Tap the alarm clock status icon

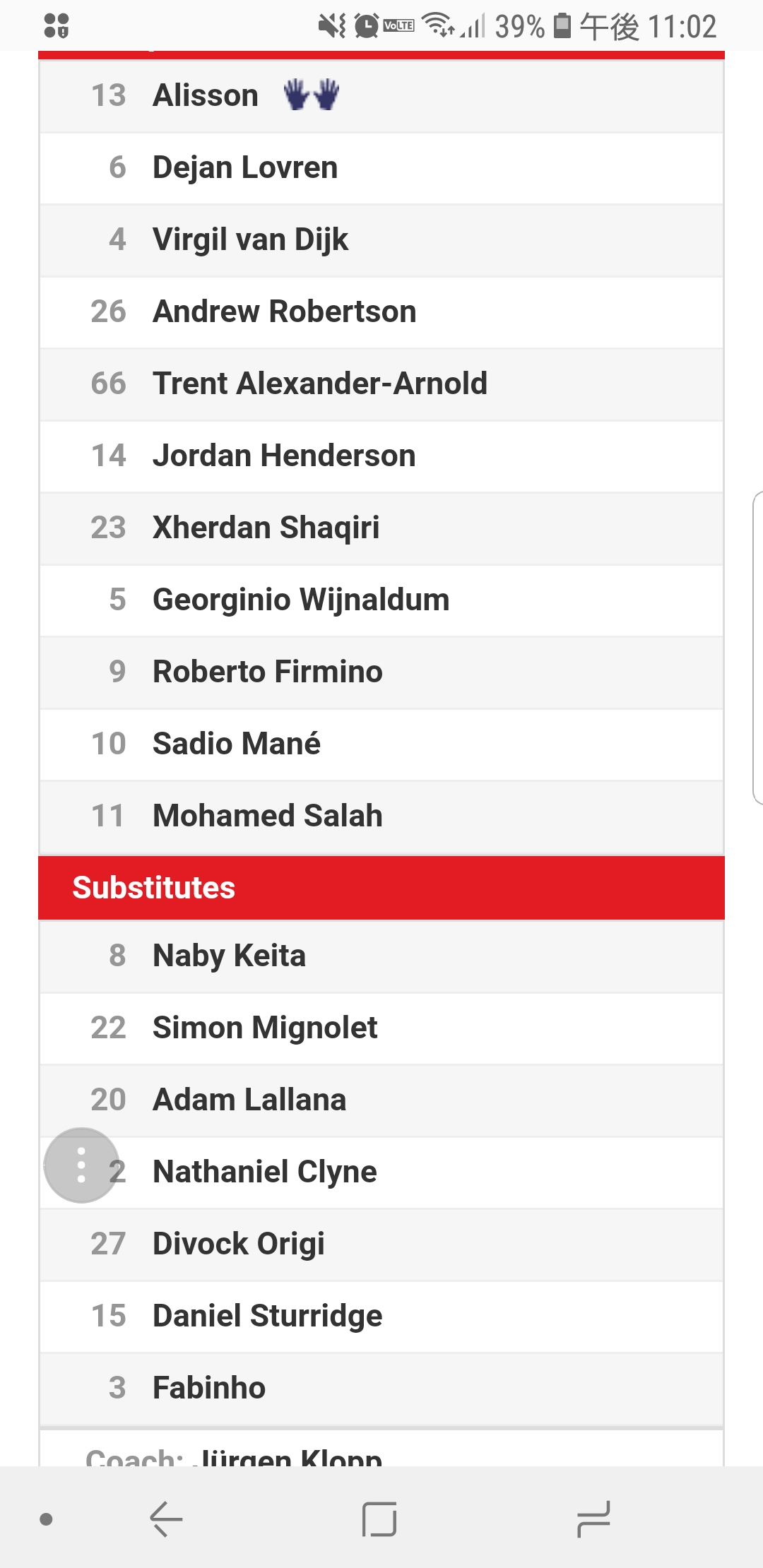click(366, 26)
